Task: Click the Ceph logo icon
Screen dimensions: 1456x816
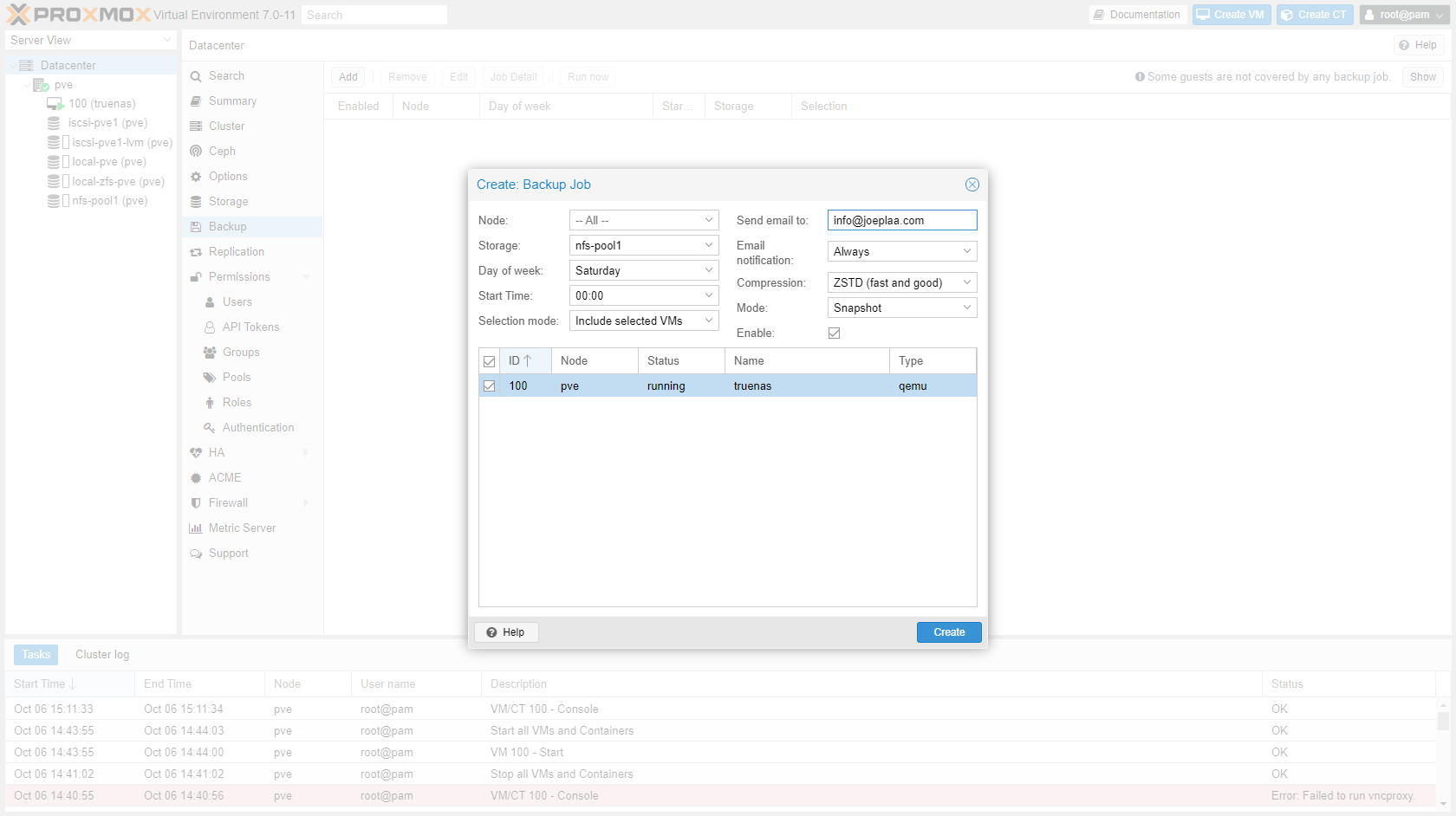Action: point(196,152)
